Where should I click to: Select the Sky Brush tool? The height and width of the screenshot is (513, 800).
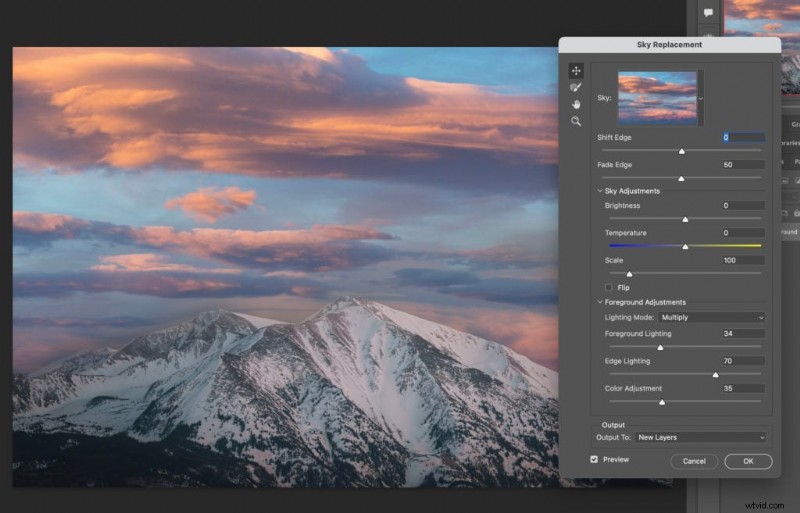[576, 88]
